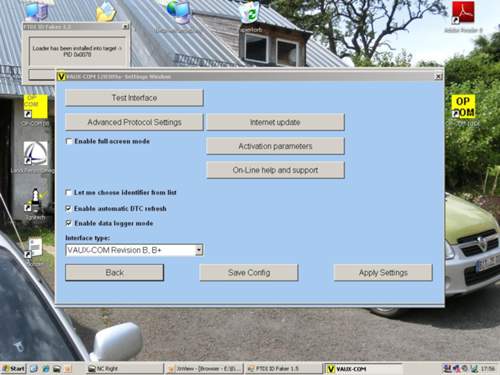Open the Recycle Bin desktop icon
This screenshot has height=375, width=500.
click(x=250, y=12)
